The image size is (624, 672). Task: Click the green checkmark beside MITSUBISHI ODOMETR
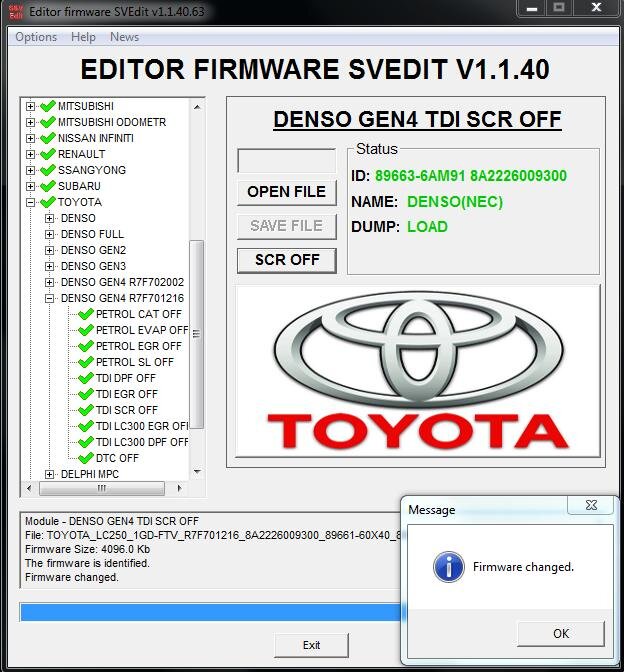click(48, 122)
